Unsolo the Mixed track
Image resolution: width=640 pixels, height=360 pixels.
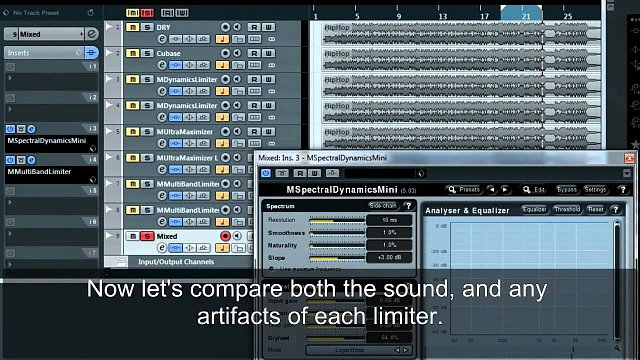147,236
